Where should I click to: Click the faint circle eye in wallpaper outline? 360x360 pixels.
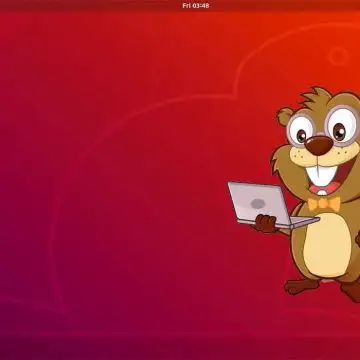338,56
